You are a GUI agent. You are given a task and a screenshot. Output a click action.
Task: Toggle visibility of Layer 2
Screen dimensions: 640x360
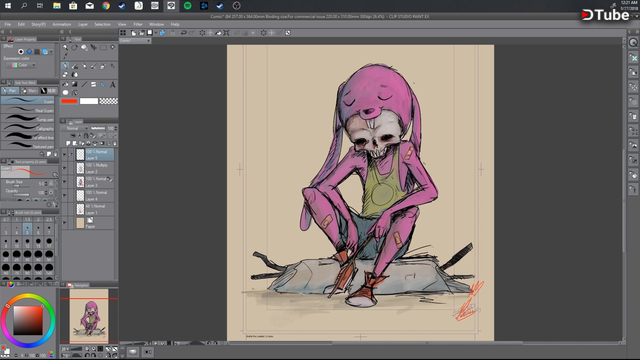pos(64,168)
